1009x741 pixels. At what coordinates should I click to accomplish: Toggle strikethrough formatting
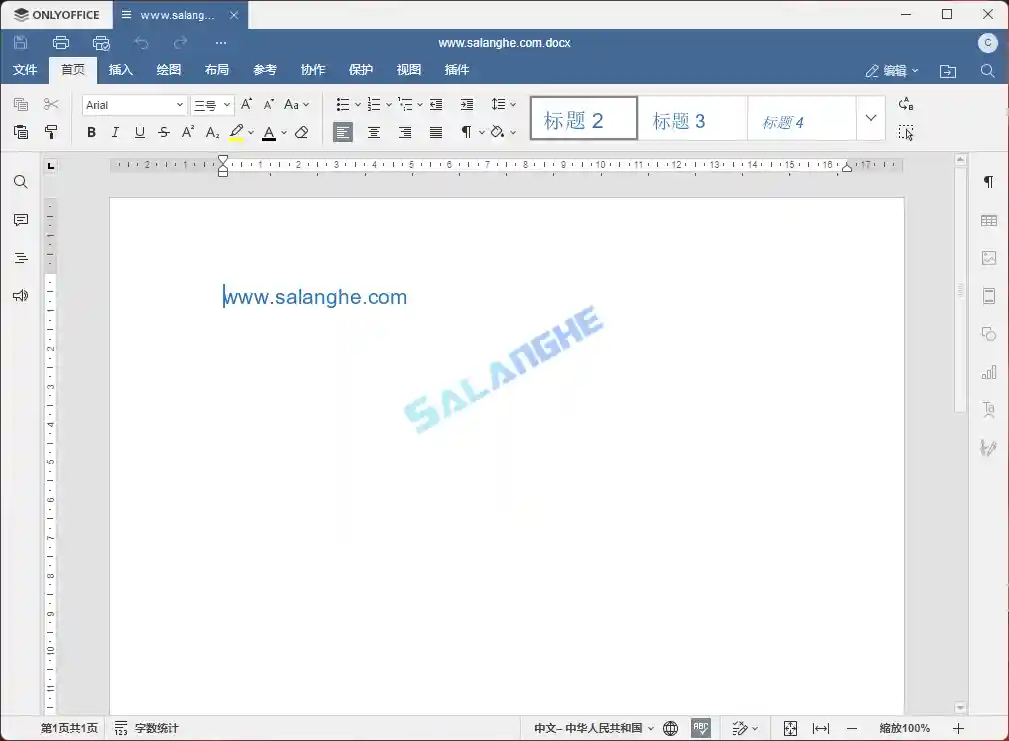pyautogui.click(x=163, y=131)
